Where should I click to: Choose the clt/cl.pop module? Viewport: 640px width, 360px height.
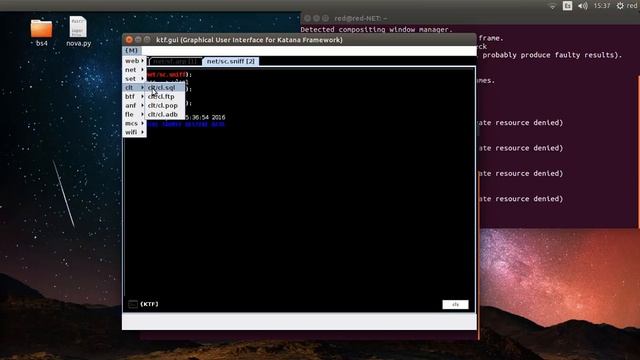coord(165,106)
